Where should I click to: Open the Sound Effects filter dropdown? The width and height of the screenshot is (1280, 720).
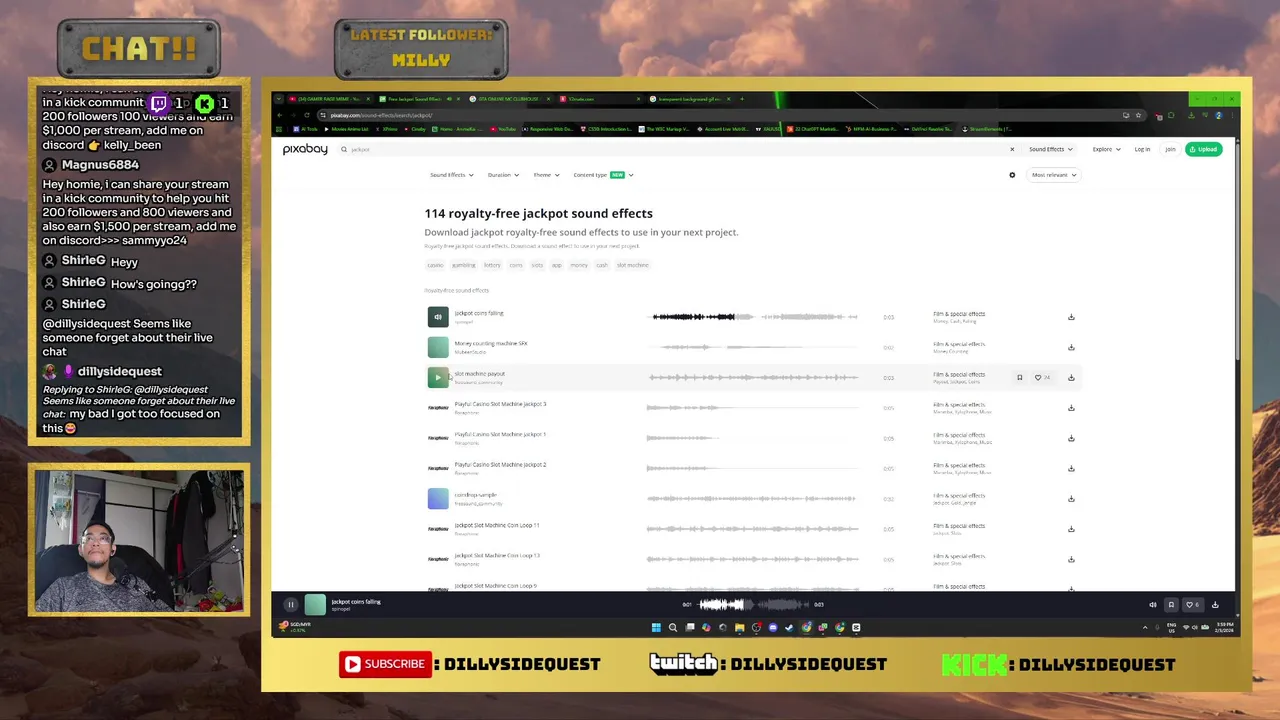coord(452,175)
